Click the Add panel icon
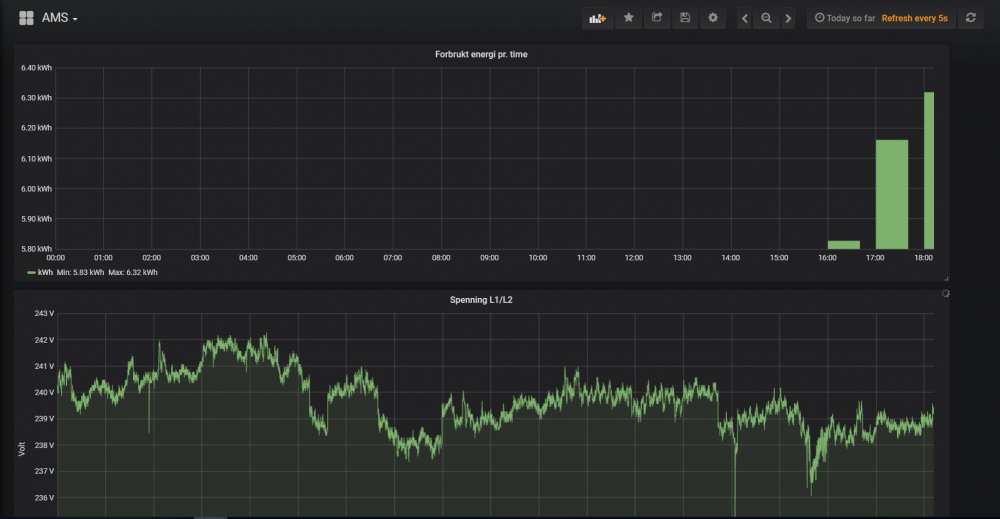The height and width of the screenshot is (519, 1000). click(598, 18)
